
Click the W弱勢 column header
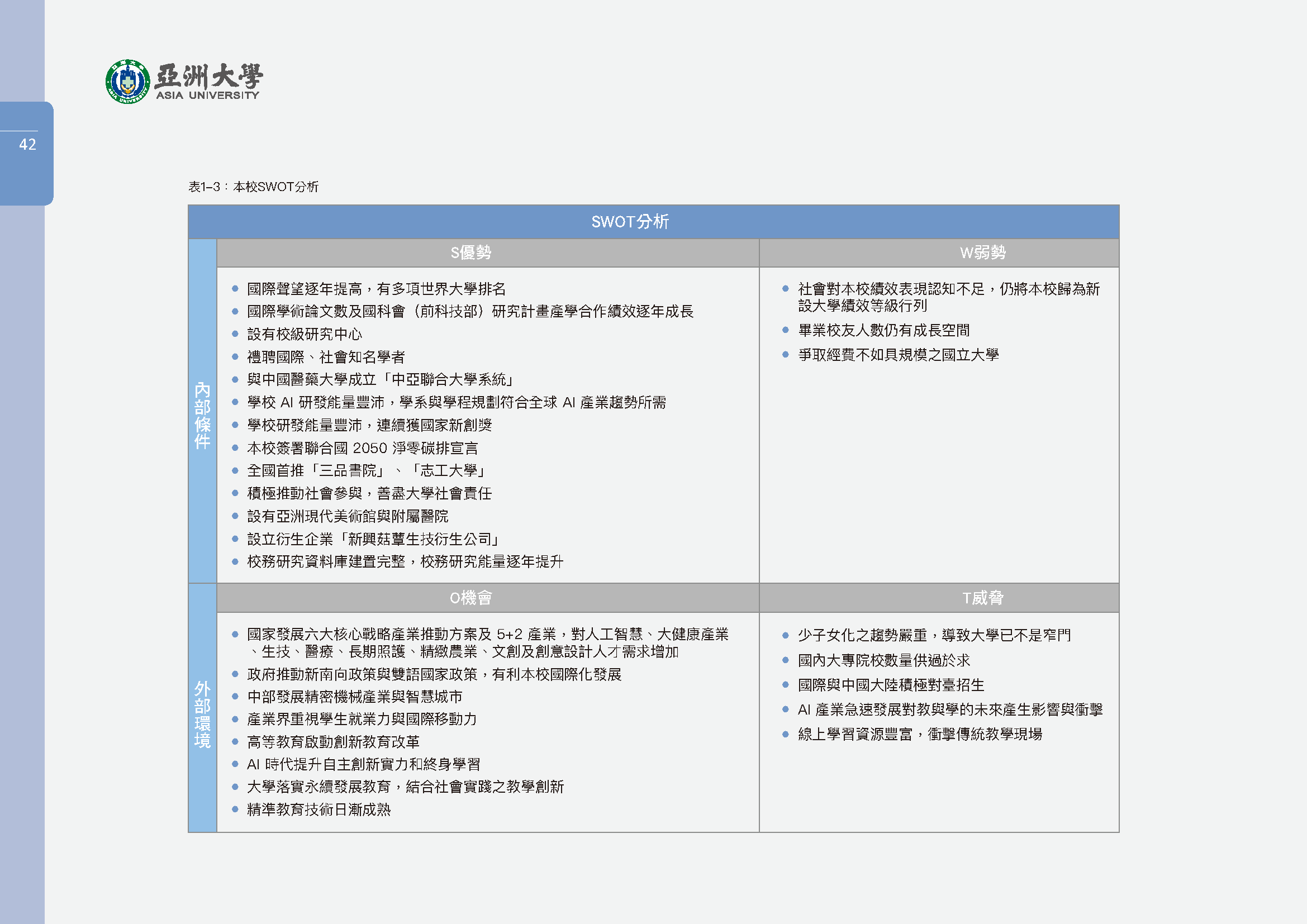click(939, 253)
